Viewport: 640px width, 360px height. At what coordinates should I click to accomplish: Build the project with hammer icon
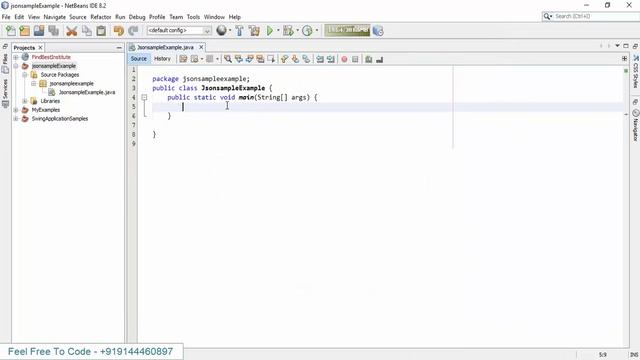(x=240, y=31)
